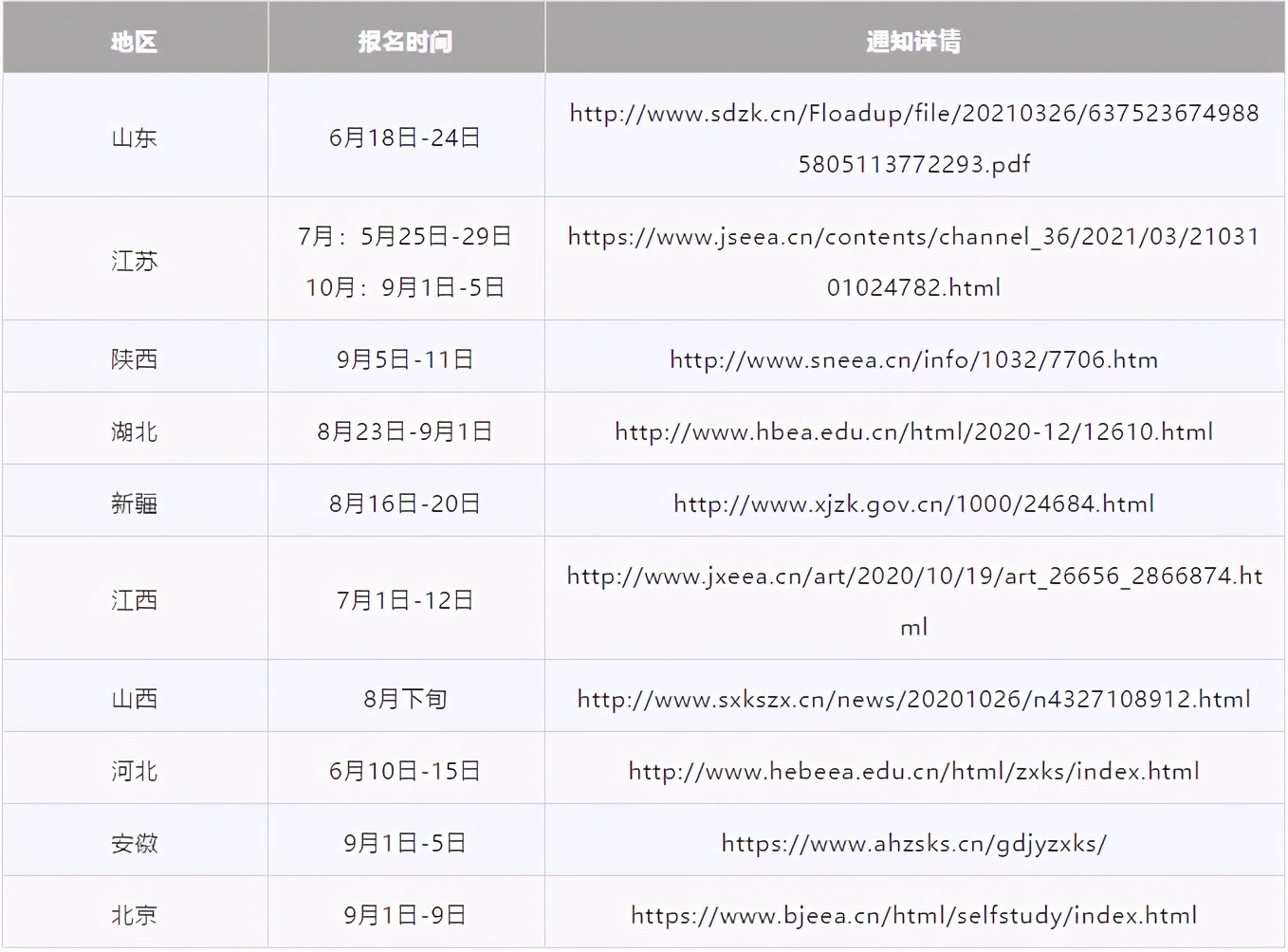Image resolution: width=1288 pixels, height=952 pixels.
Task: Click the 10月：9月1日-5日 text
Action: pyautogui.click(x=405, y=287)
